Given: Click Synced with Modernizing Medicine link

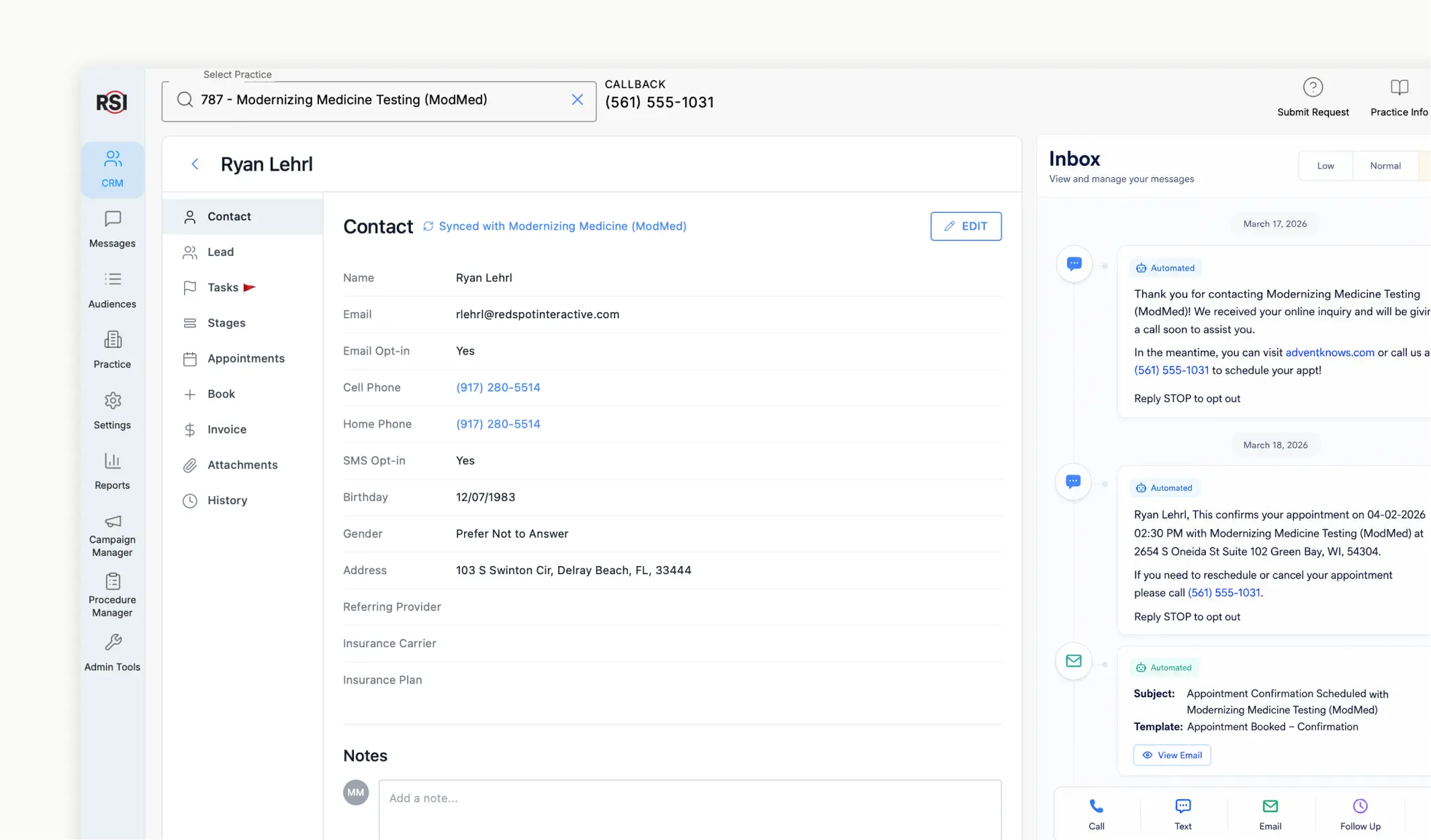Looking at the screenshot, I should (x=562, y=226).
